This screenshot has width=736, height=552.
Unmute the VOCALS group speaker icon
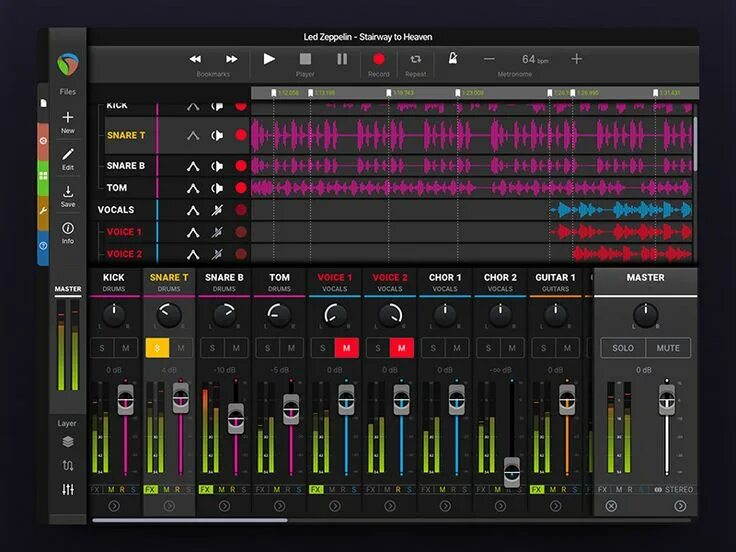(x=217, y=210)
